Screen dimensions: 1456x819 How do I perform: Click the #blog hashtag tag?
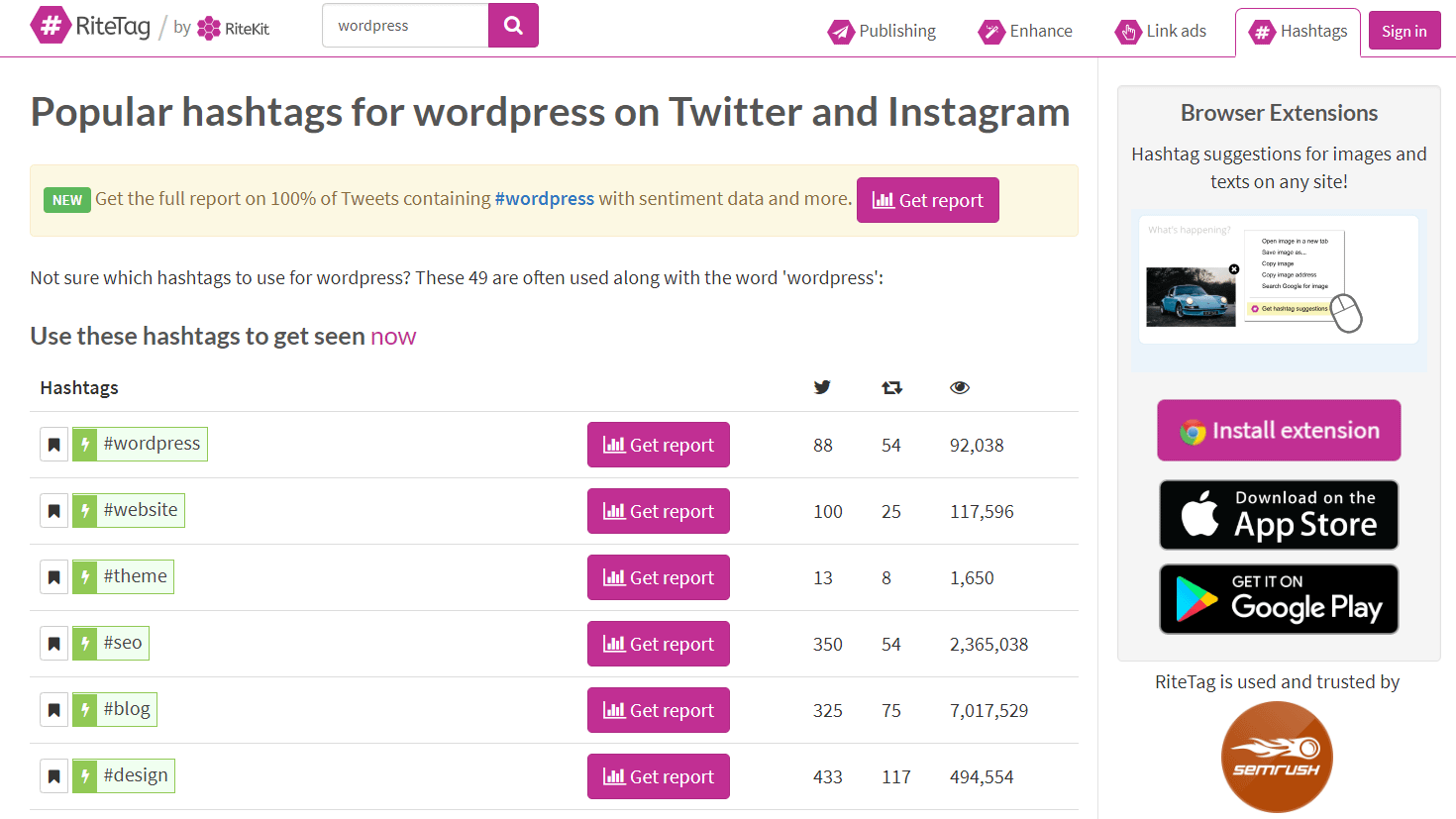coord(115,709)
